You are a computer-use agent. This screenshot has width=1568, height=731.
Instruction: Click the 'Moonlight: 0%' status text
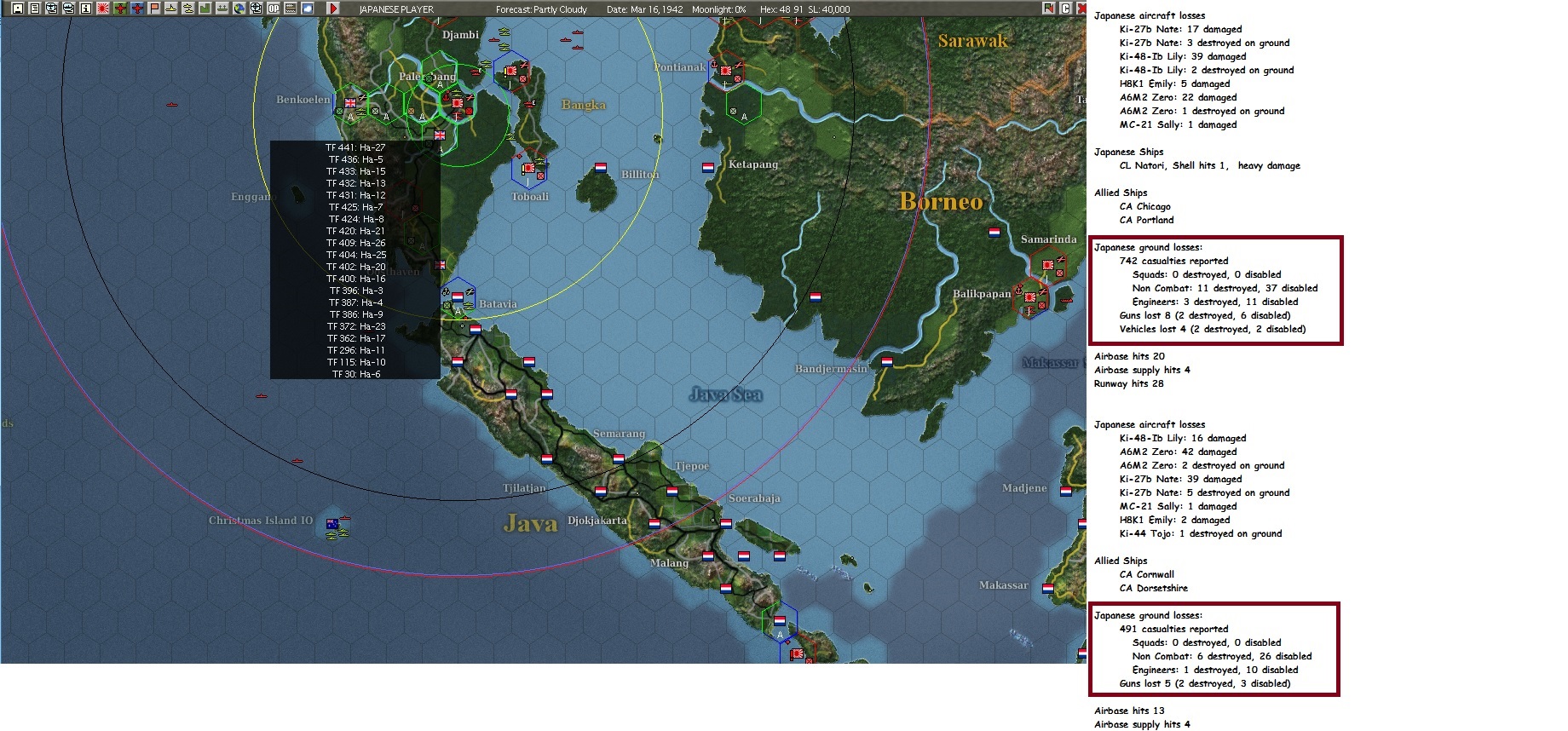click(718, 9)
